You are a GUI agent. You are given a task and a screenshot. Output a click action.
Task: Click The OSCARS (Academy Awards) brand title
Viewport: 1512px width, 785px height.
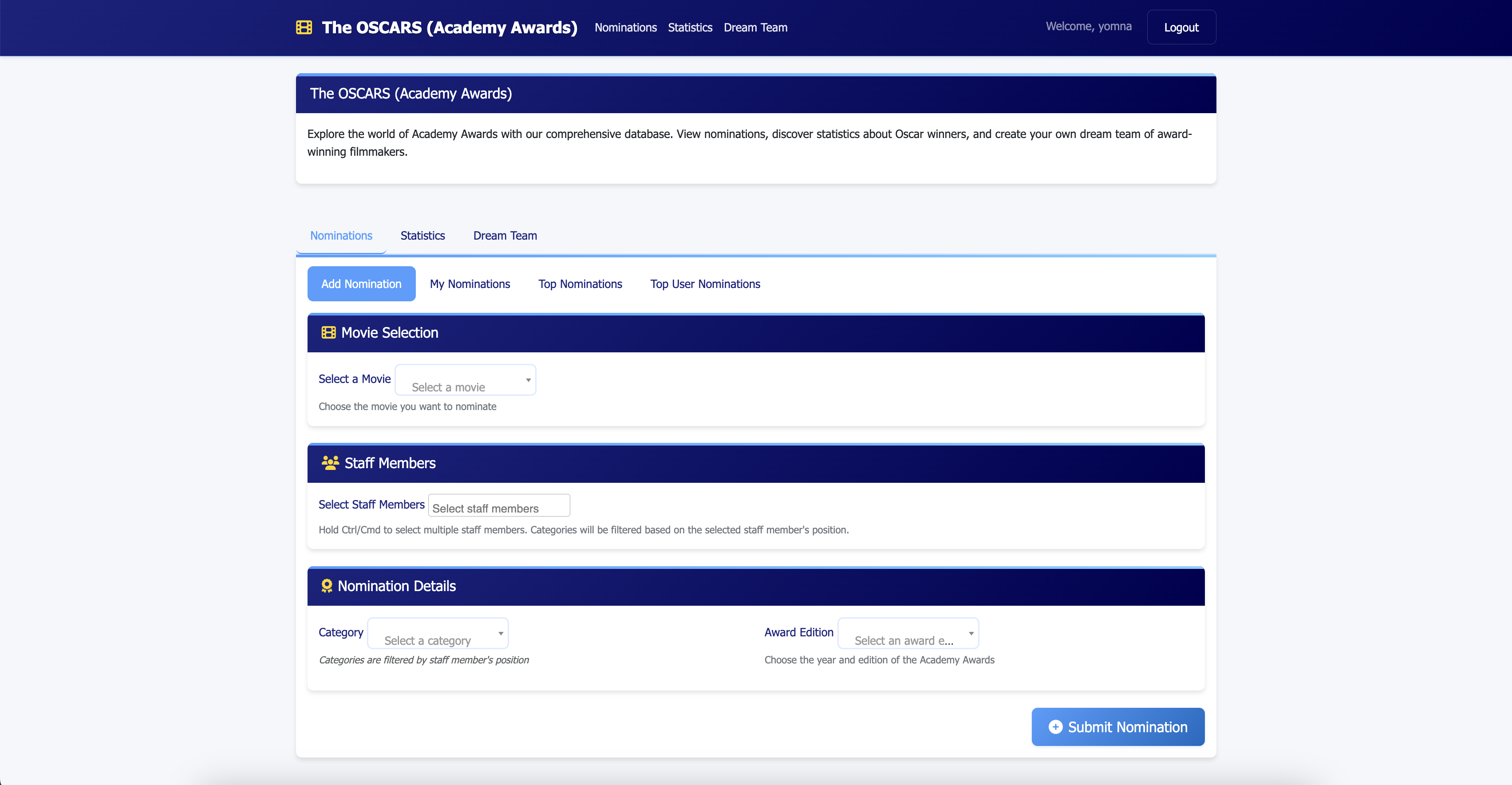(450, 28)
